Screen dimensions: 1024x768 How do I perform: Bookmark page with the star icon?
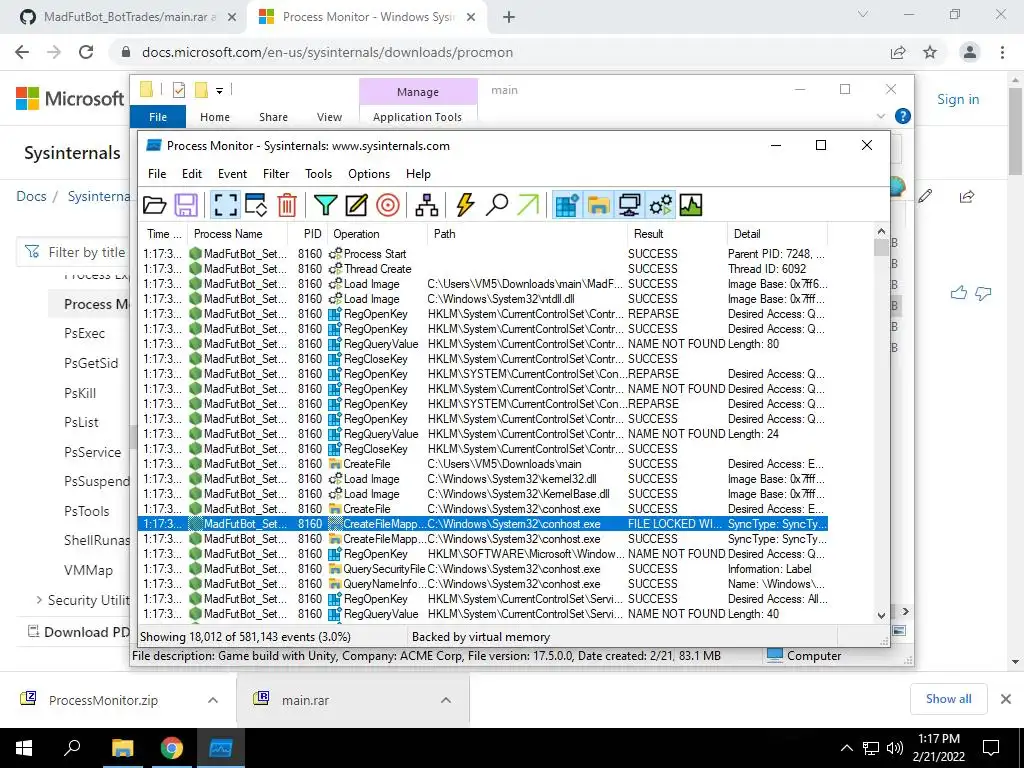(x=930, y=52)
